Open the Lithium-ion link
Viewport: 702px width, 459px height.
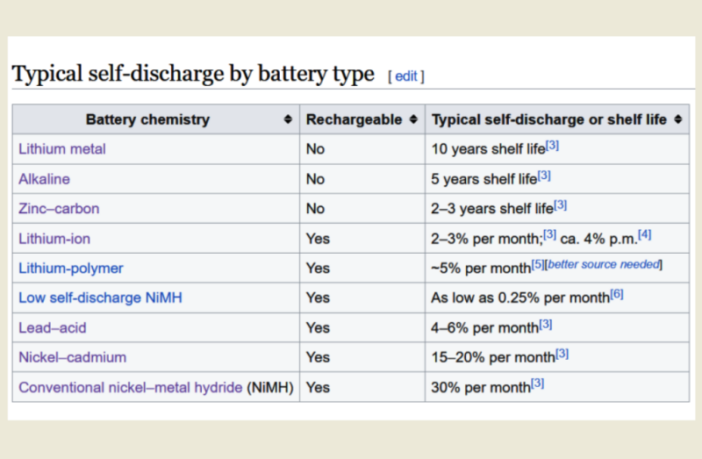click(54, 238)
